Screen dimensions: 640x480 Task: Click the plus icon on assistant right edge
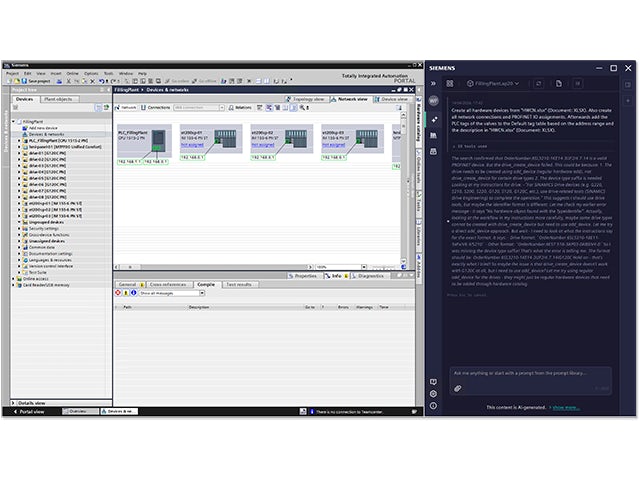coord(628,100)
